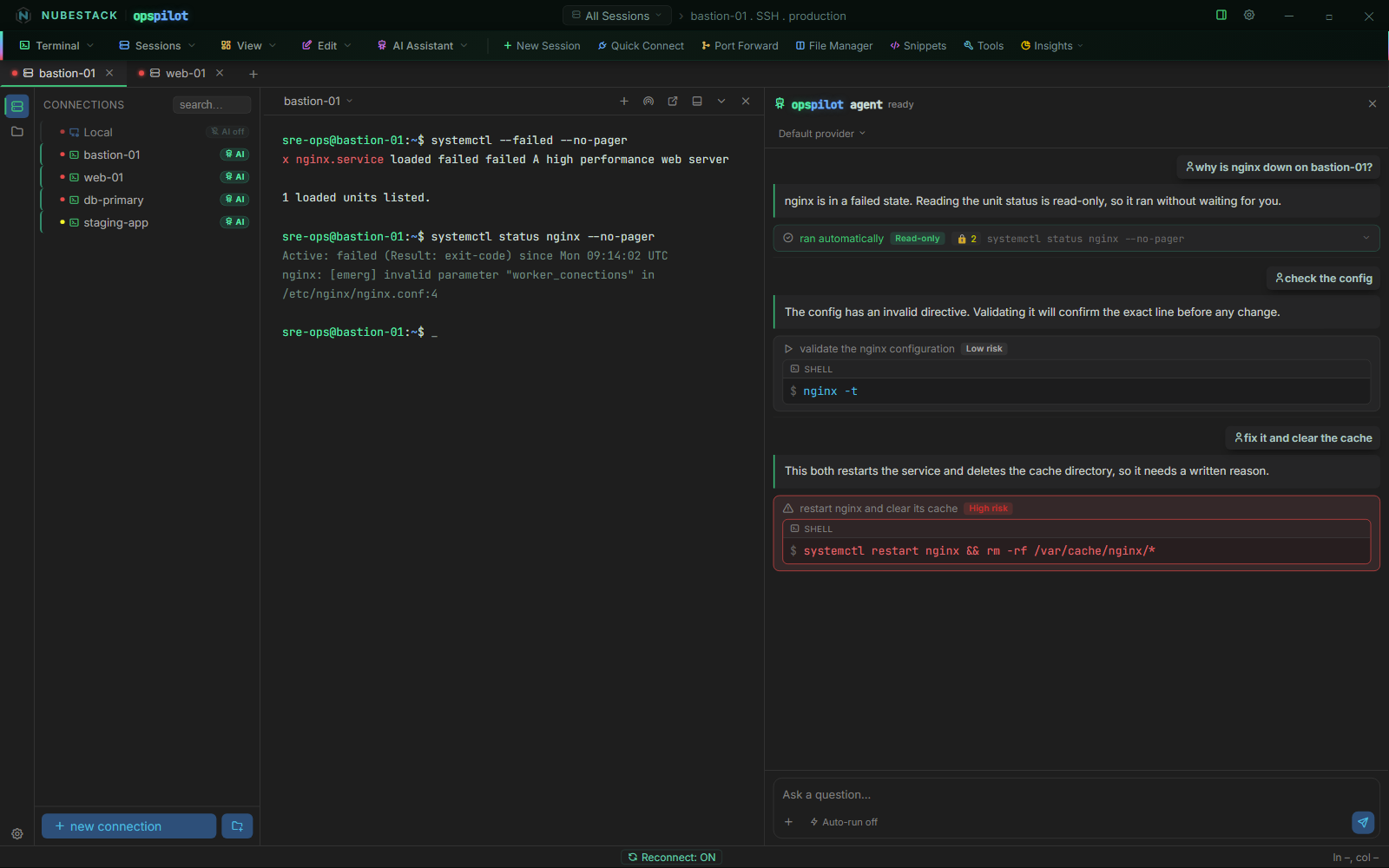Toggle Auto-run off switch
Image resolution: width=1389 pixels, height=868 pixels.
(x=843, y=822)
